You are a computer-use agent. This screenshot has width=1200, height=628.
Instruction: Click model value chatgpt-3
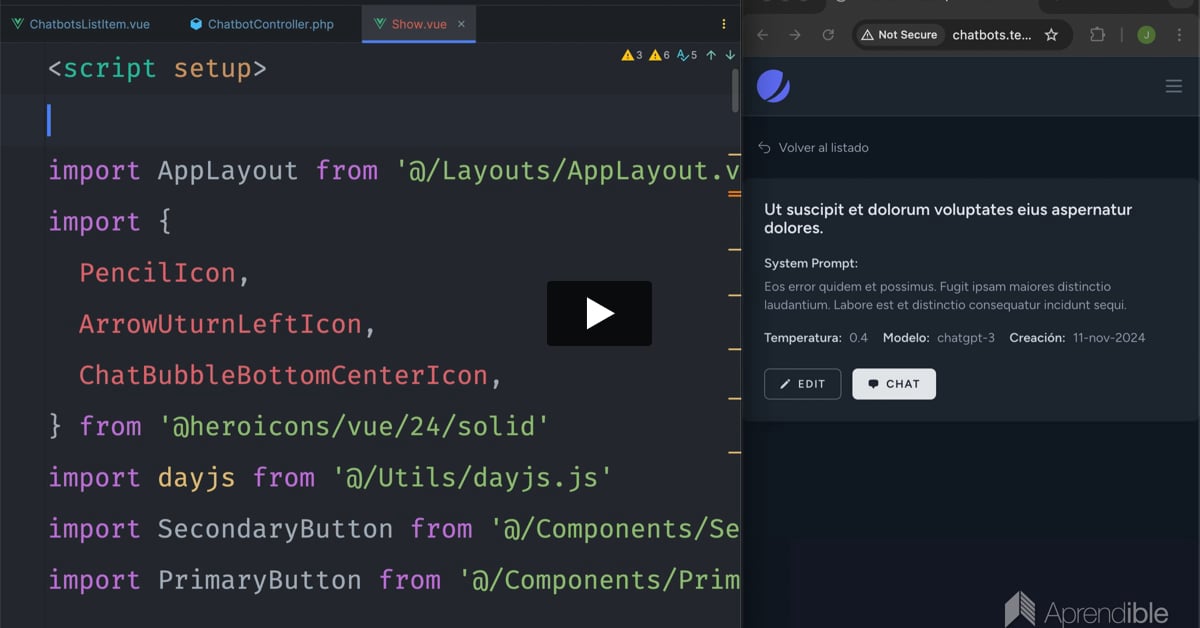pos(966,338)
